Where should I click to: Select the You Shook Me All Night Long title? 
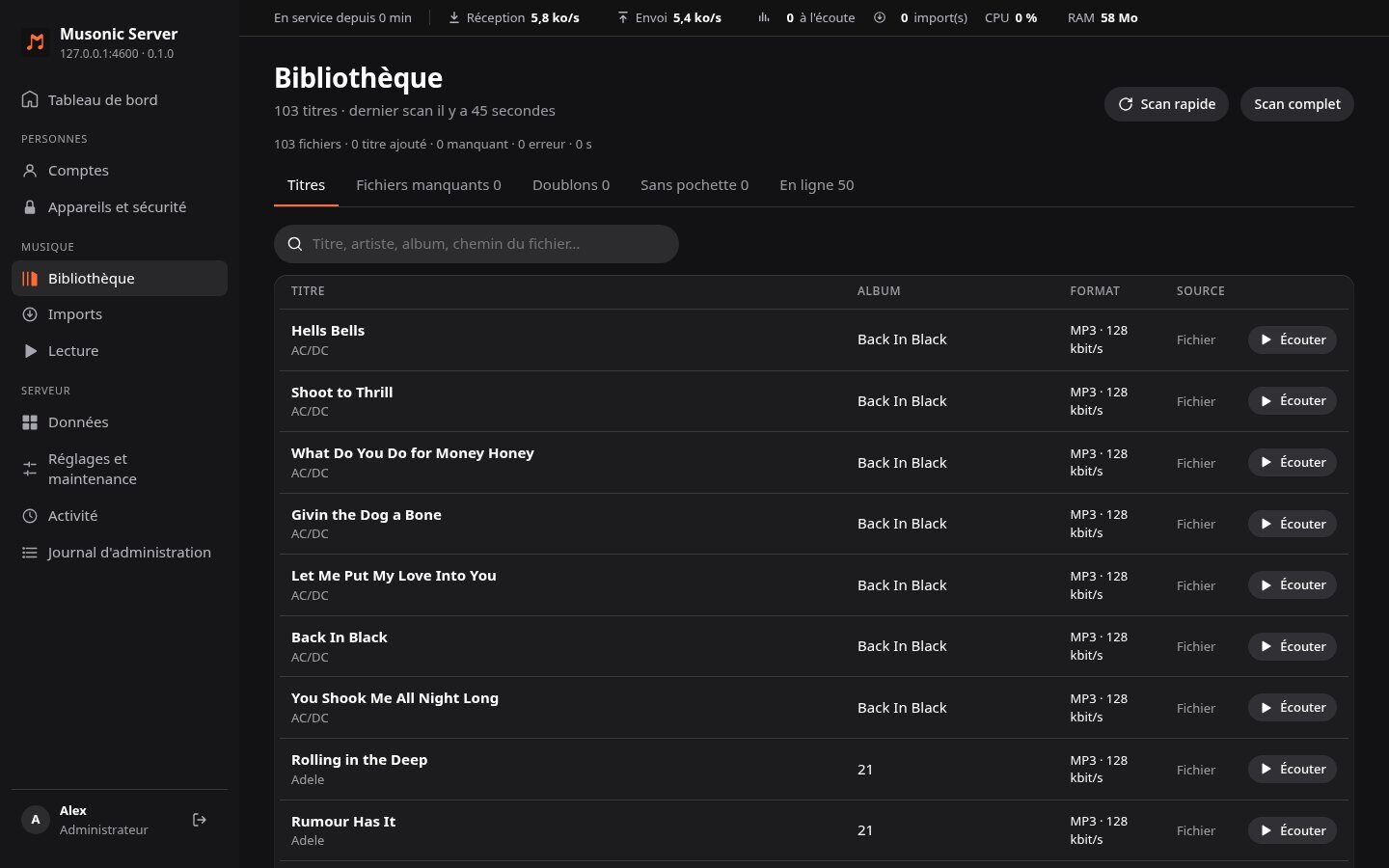pyautogui.click(x=395, y=698)
